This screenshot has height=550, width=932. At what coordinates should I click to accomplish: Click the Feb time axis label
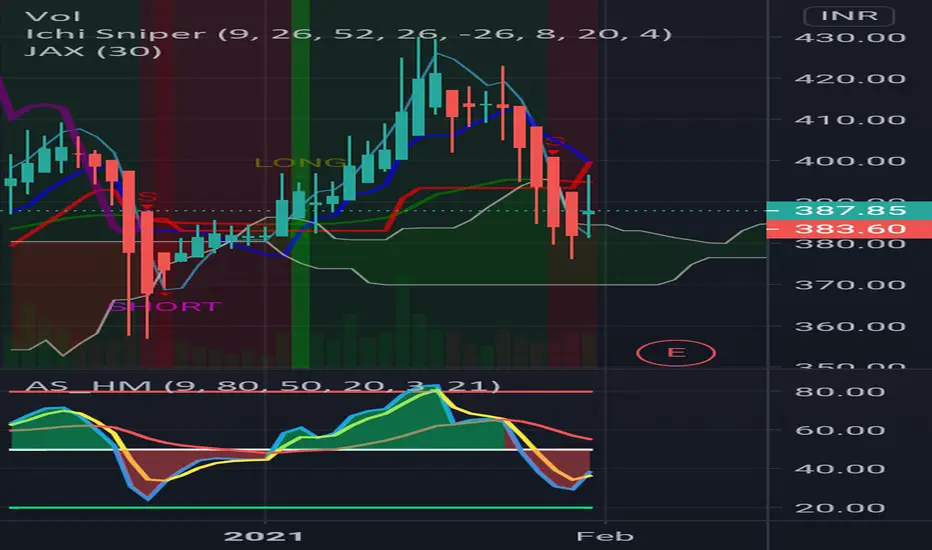605,536
